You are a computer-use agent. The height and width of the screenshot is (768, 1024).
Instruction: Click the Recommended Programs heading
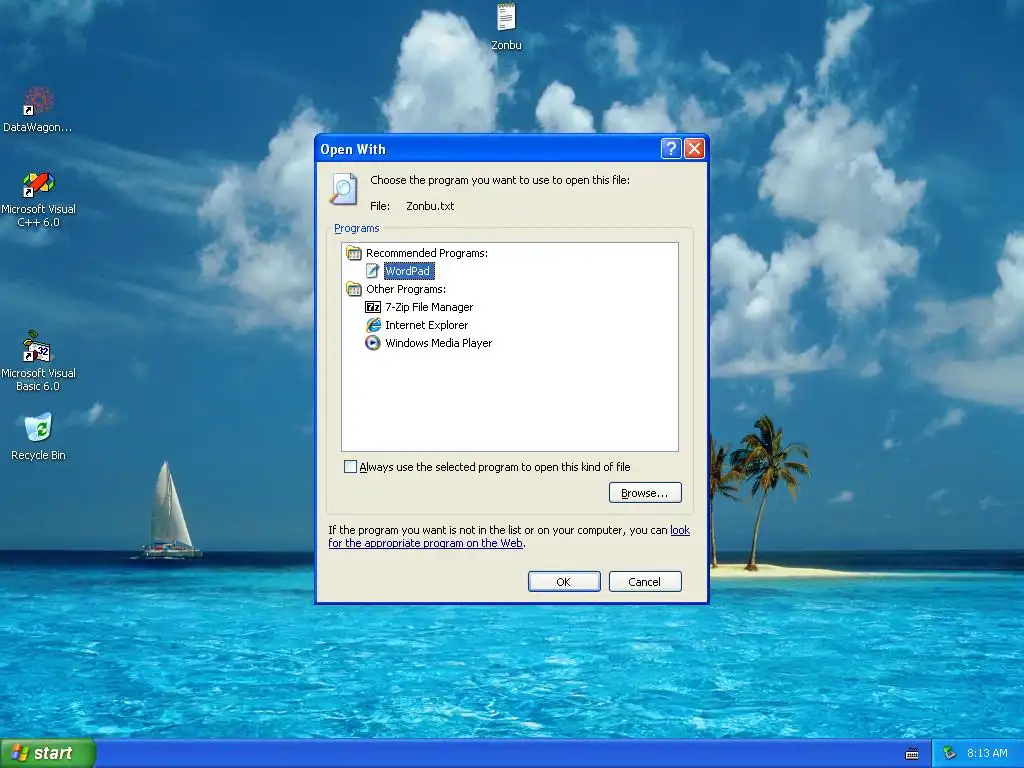coord(426,253)
